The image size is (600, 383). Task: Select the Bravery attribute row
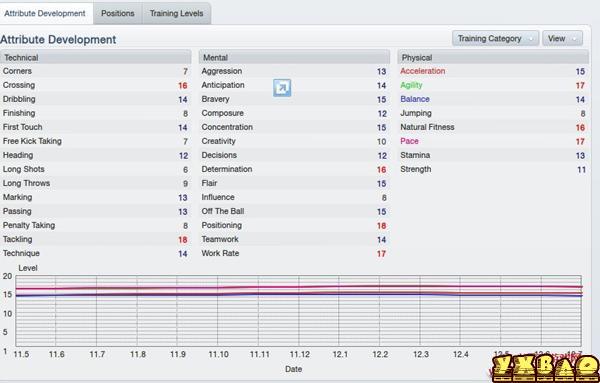[x=294, y=99]
